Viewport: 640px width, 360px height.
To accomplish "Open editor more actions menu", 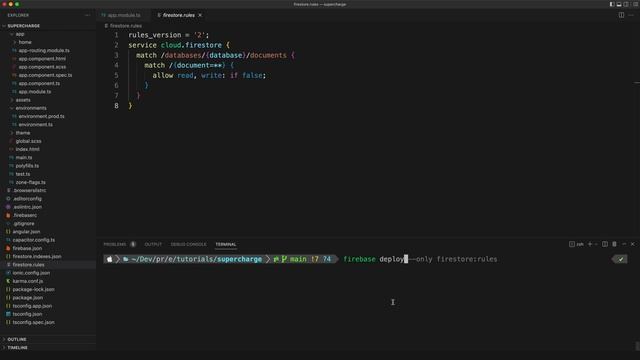I will click(631, 15).
